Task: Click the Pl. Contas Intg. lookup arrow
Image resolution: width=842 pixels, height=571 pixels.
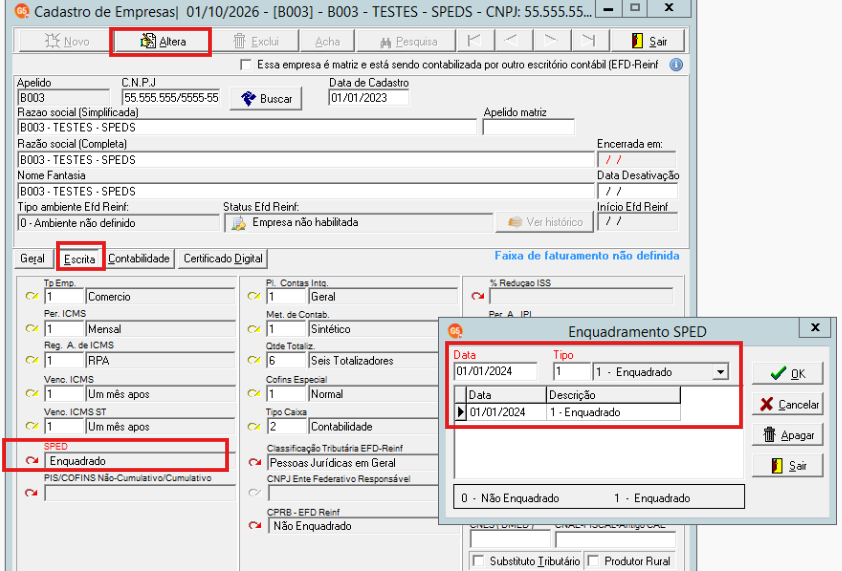Action: pos(254,296)
